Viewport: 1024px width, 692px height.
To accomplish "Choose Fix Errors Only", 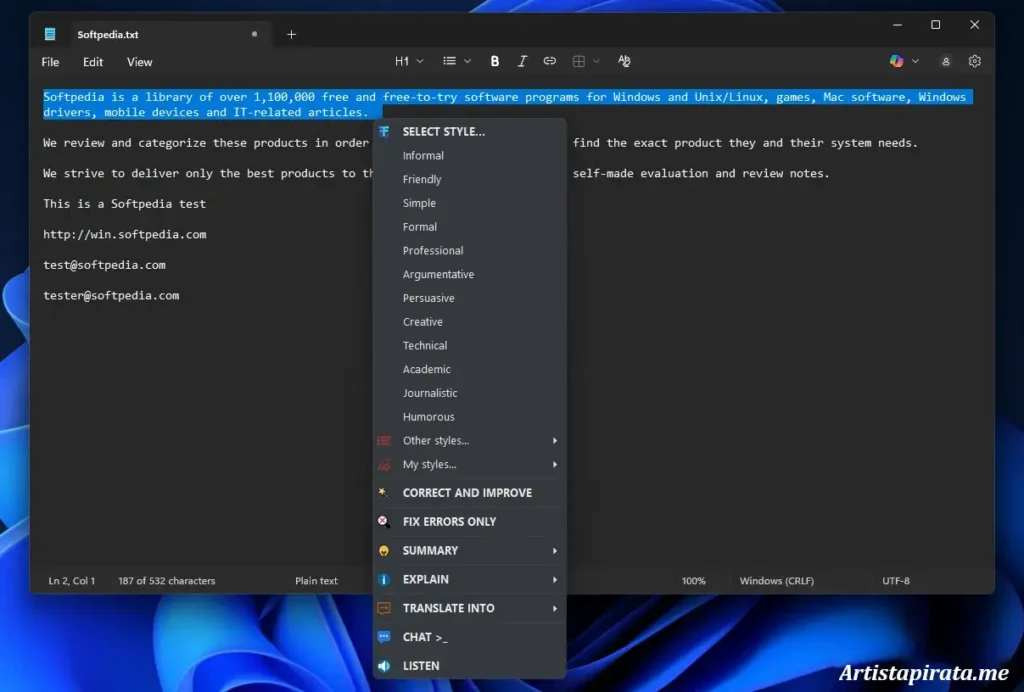I will click(449, 522).
